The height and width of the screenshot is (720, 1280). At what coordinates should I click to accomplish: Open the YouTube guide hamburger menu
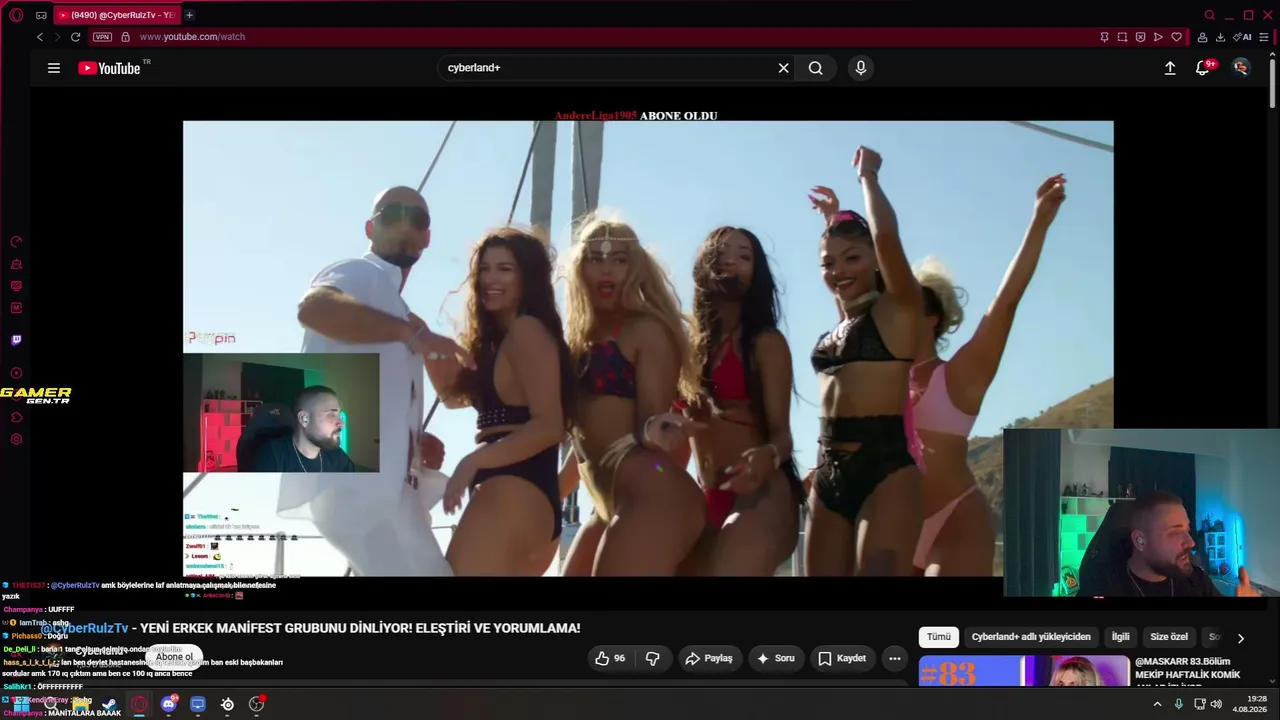click(x=54, y=68)
